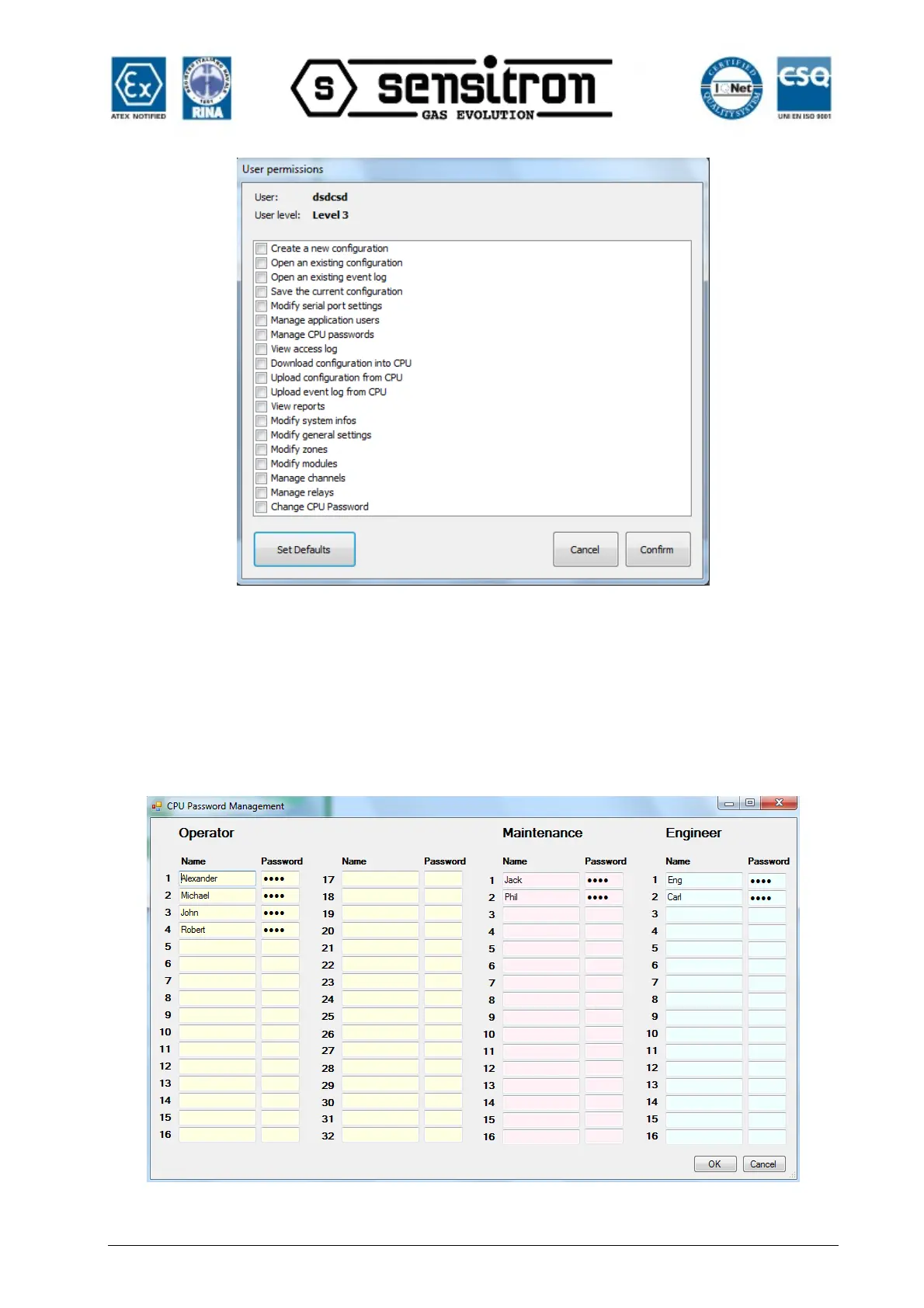The height and width of the screenshot is (1308, 924).
Task: Click the ATEX Notified logo
Action: point(138,88)
